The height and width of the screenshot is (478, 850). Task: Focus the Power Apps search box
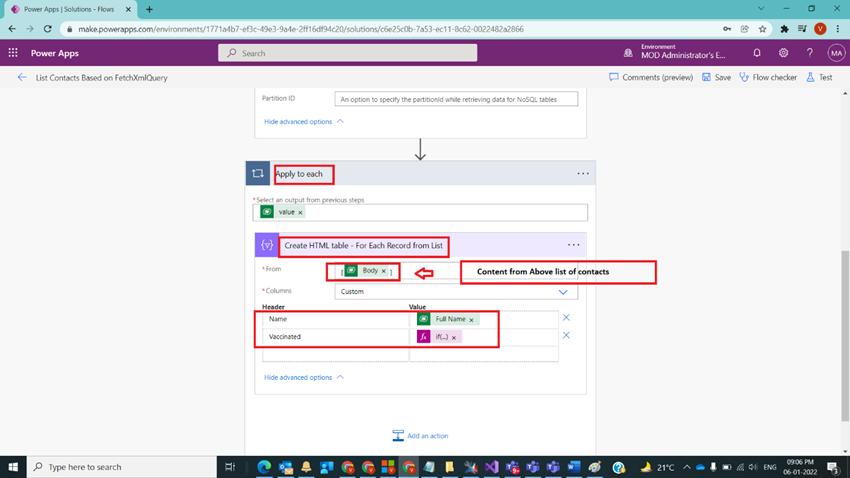[x=347, y=53]
